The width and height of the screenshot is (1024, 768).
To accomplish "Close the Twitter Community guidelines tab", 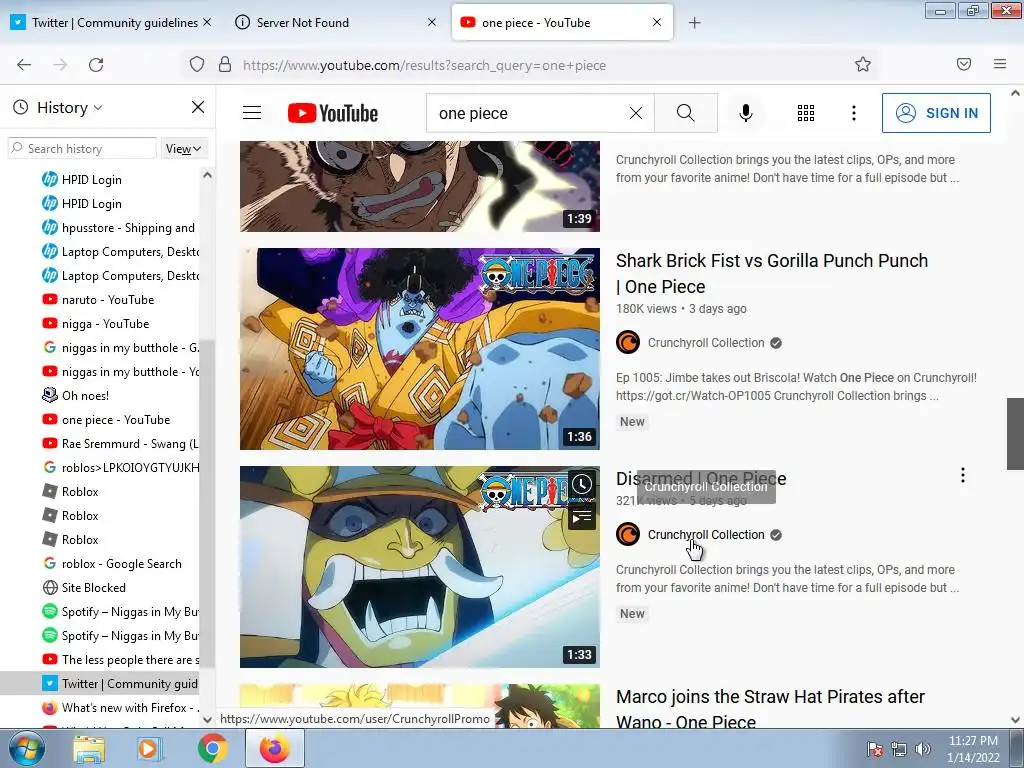I will 207,22.
